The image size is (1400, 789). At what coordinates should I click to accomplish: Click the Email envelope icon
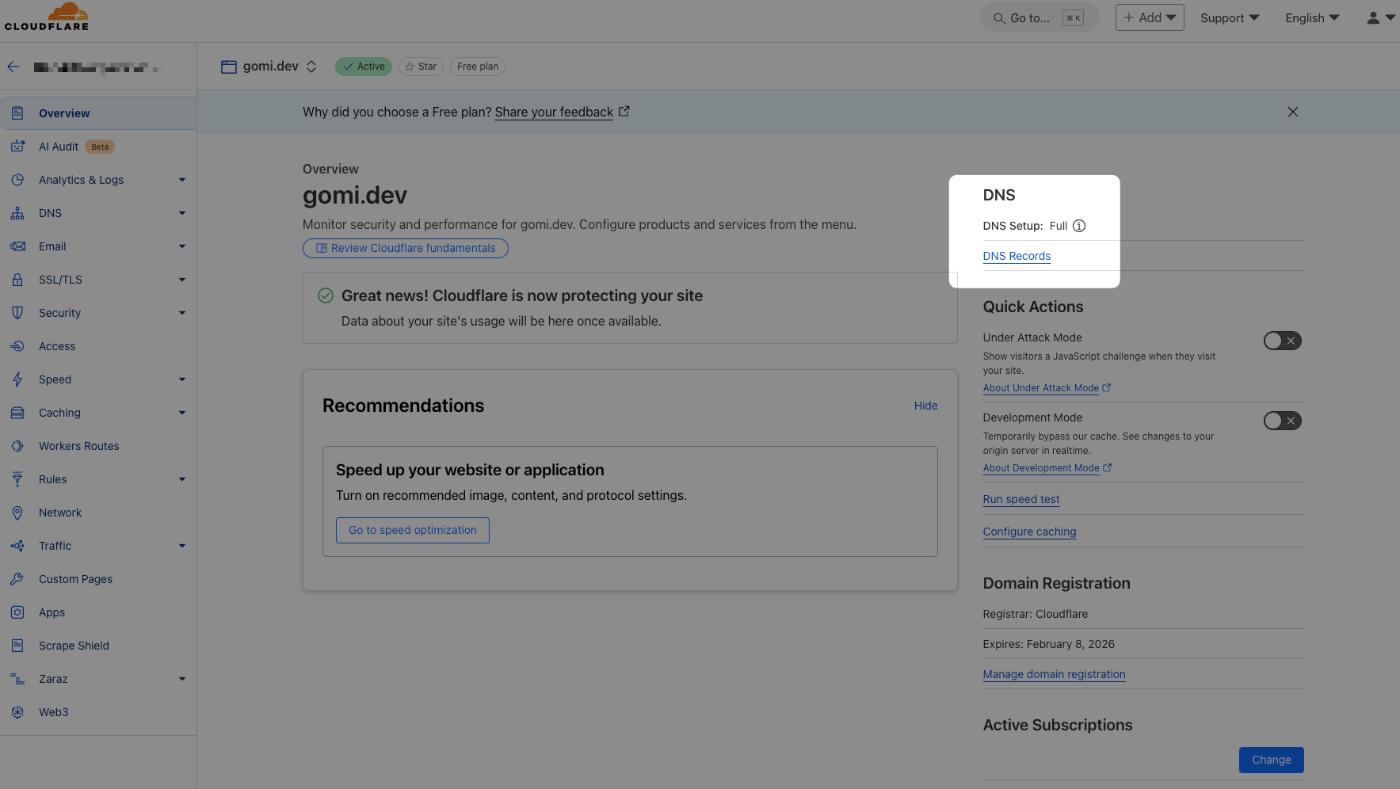17,246
